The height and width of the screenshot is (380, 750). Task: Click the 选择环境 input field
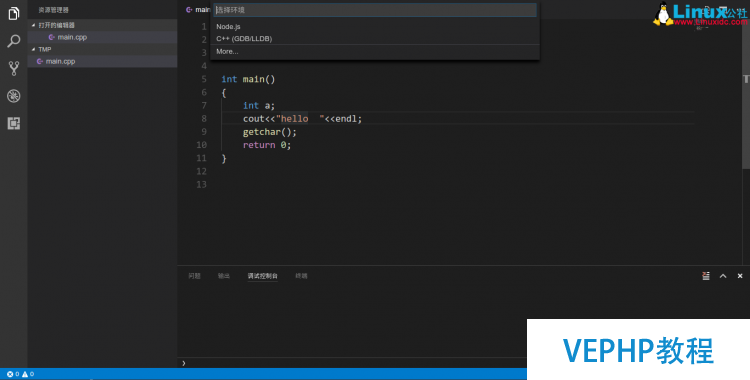375,10
